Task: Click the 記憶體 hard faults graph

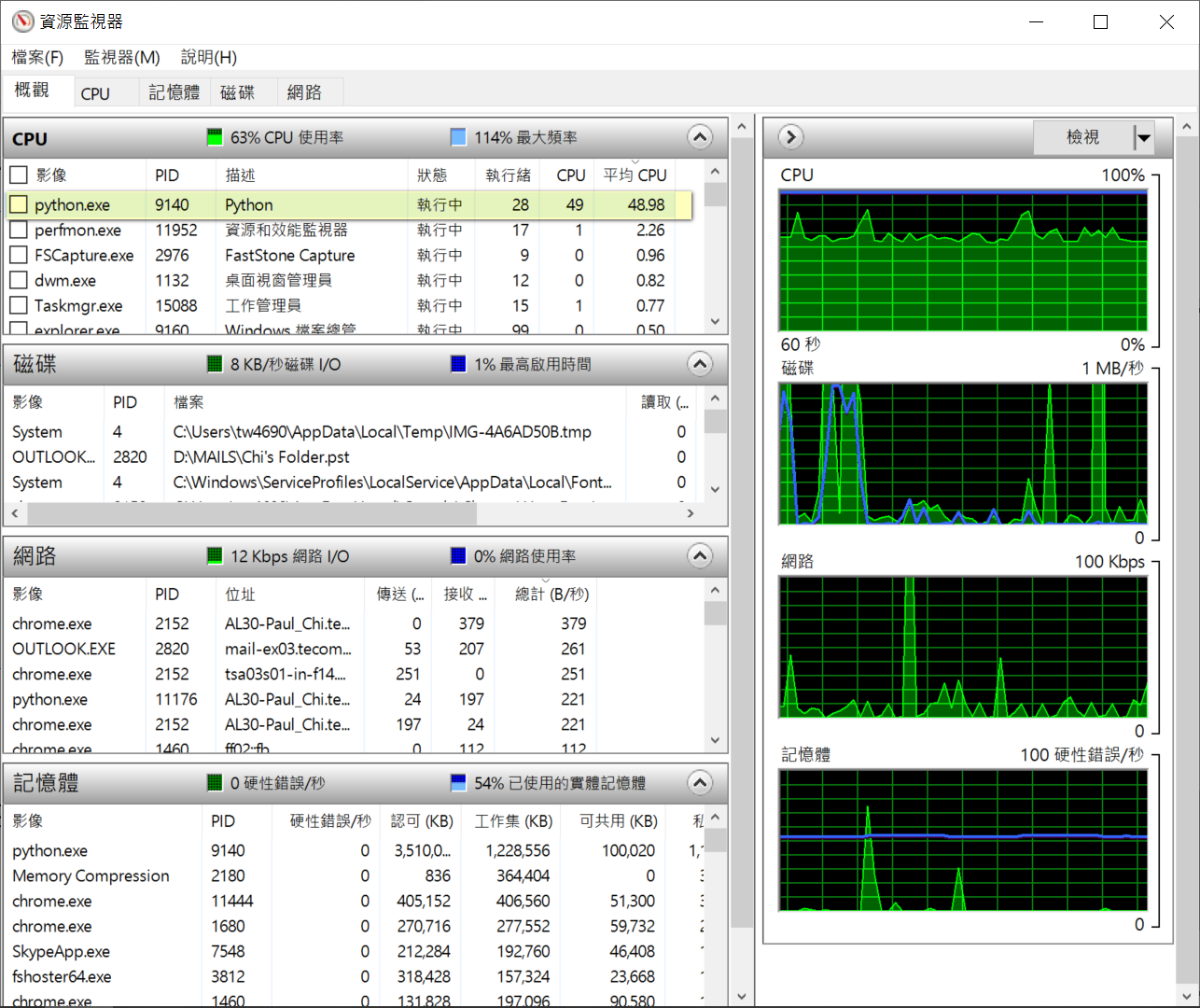Action: pyautogui.click(x=964, y=840)
